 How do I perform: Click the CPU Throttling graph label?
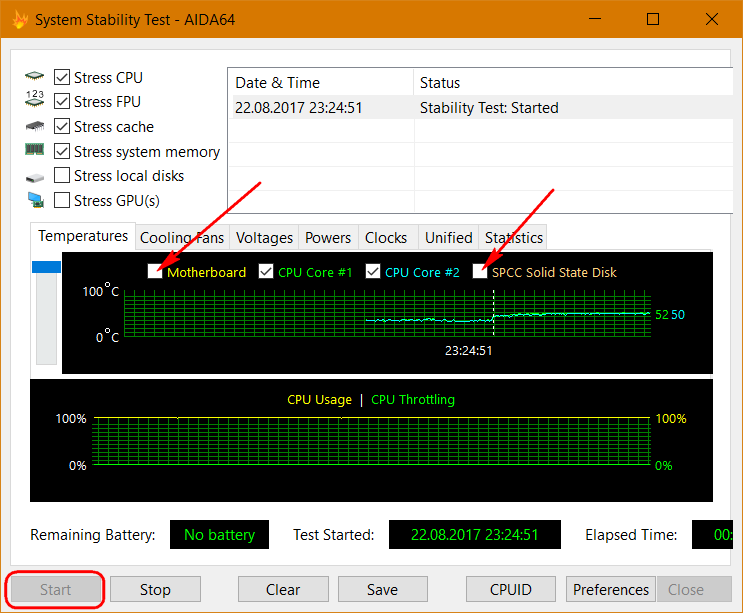413,400
